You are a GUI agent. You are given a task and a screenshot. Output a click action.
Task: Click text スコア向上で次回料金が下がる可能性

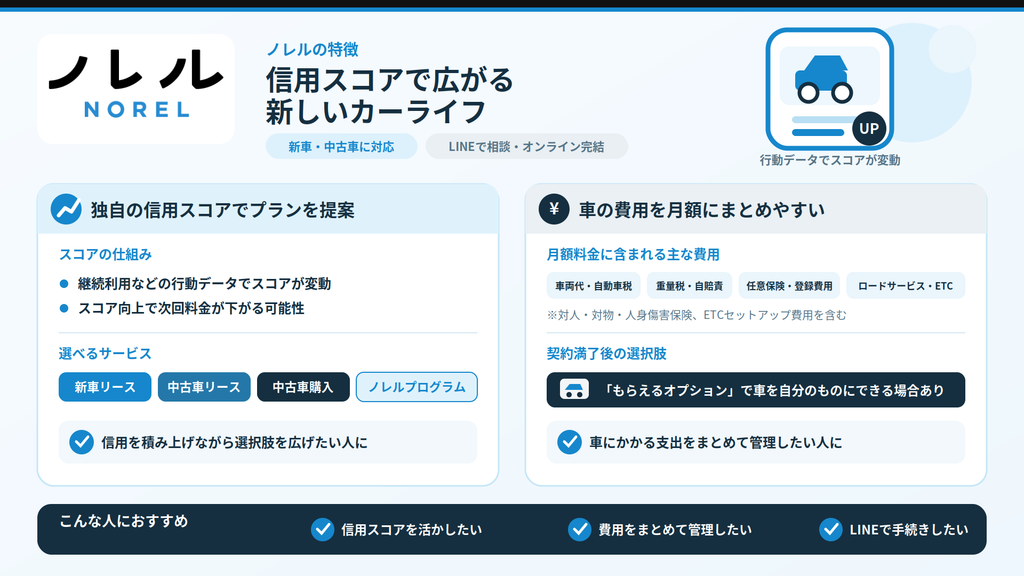[191, 308]
